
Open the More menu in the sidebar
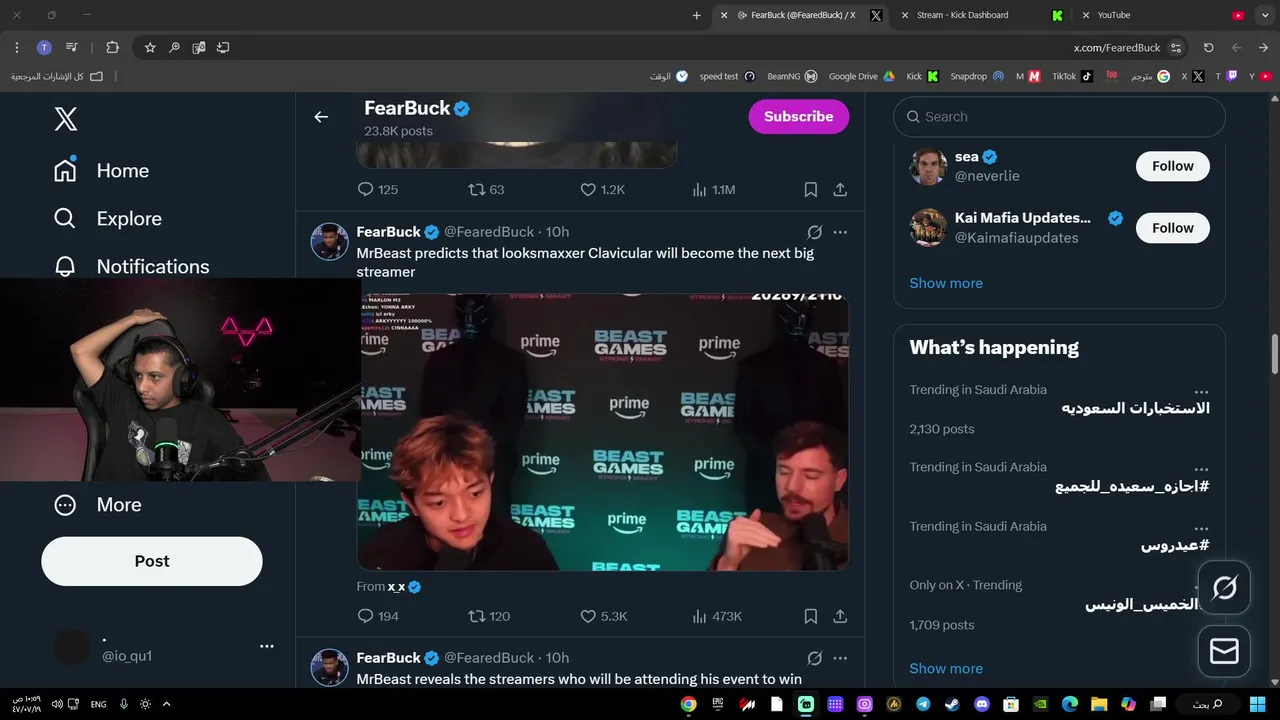click(x=98, y=505)
